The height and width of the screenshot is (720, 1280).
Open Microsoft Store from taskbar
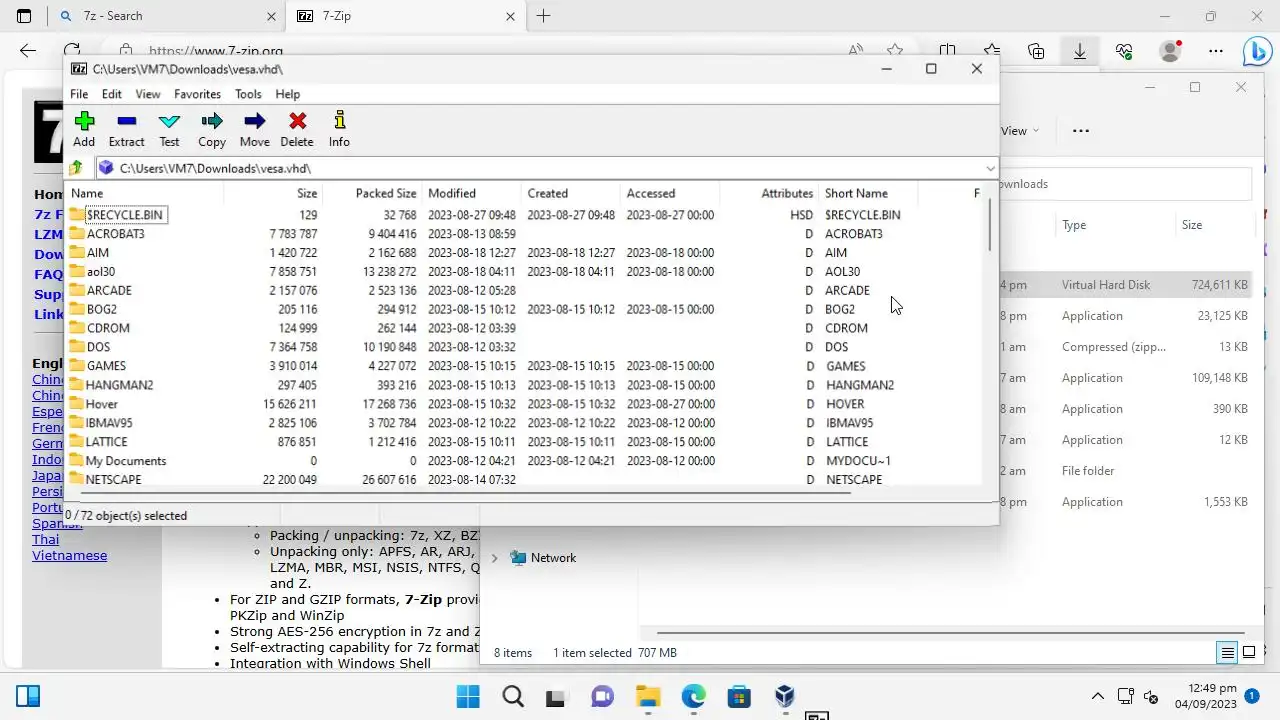click(739, 696)
